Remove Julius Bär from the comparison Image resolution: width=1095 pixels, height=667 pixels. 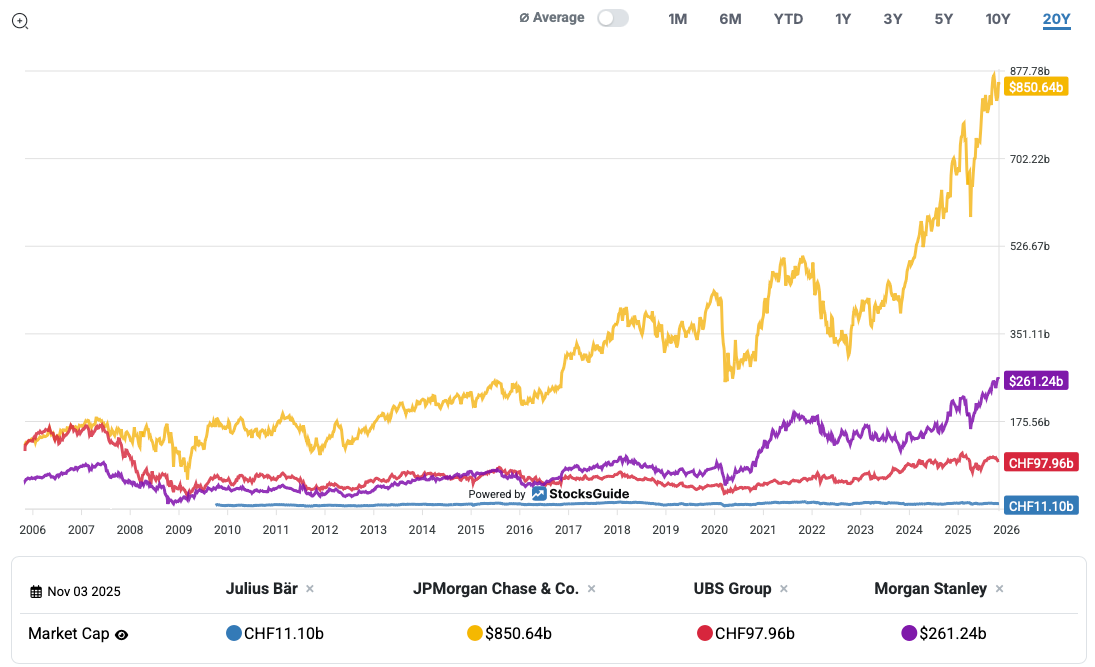click(310, 589)
